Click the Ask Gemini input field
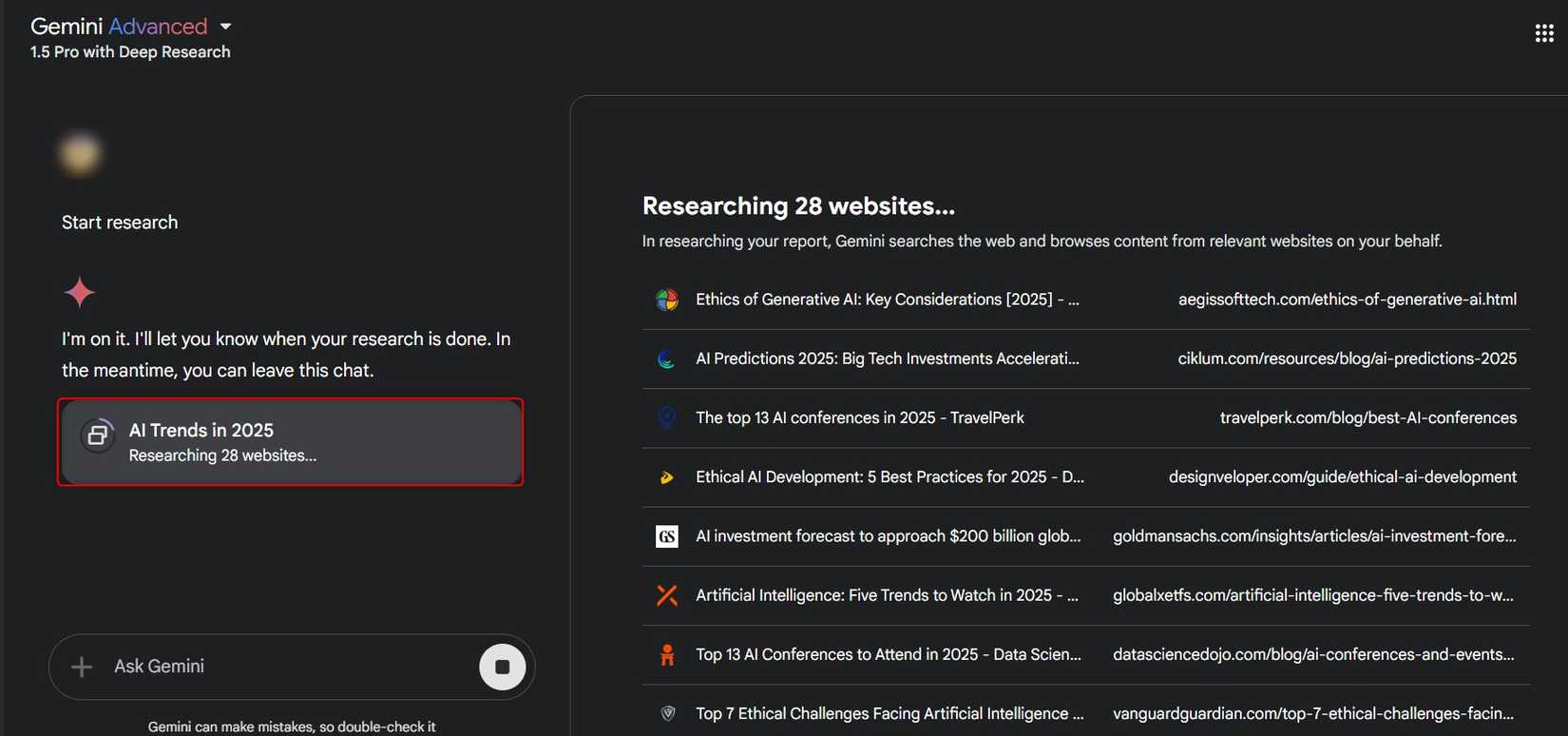The image size is (1568, 736). point(285,667)
